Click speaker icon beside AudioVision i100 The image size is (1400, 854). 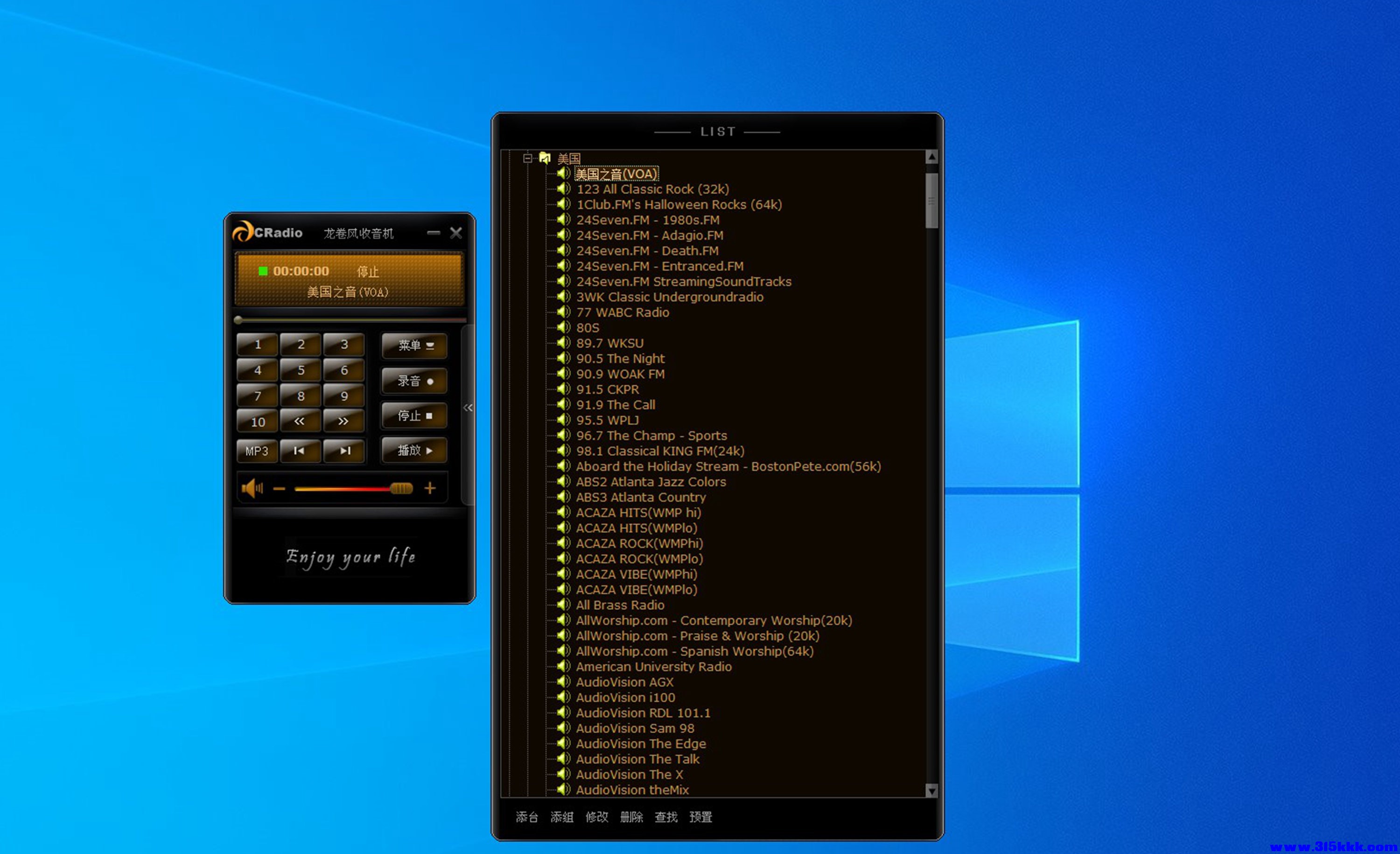pyautogui.click(x=563, y=697)
